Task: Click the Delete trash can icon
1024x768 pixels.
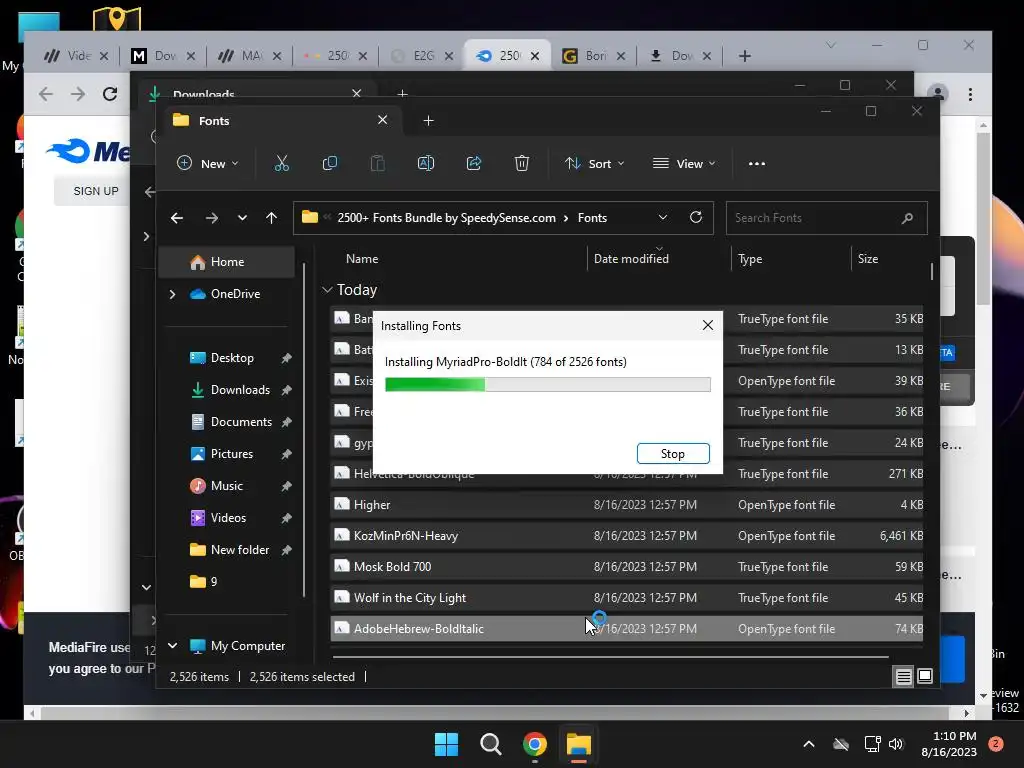Action: pyautogui.click(x=521, y=163)
